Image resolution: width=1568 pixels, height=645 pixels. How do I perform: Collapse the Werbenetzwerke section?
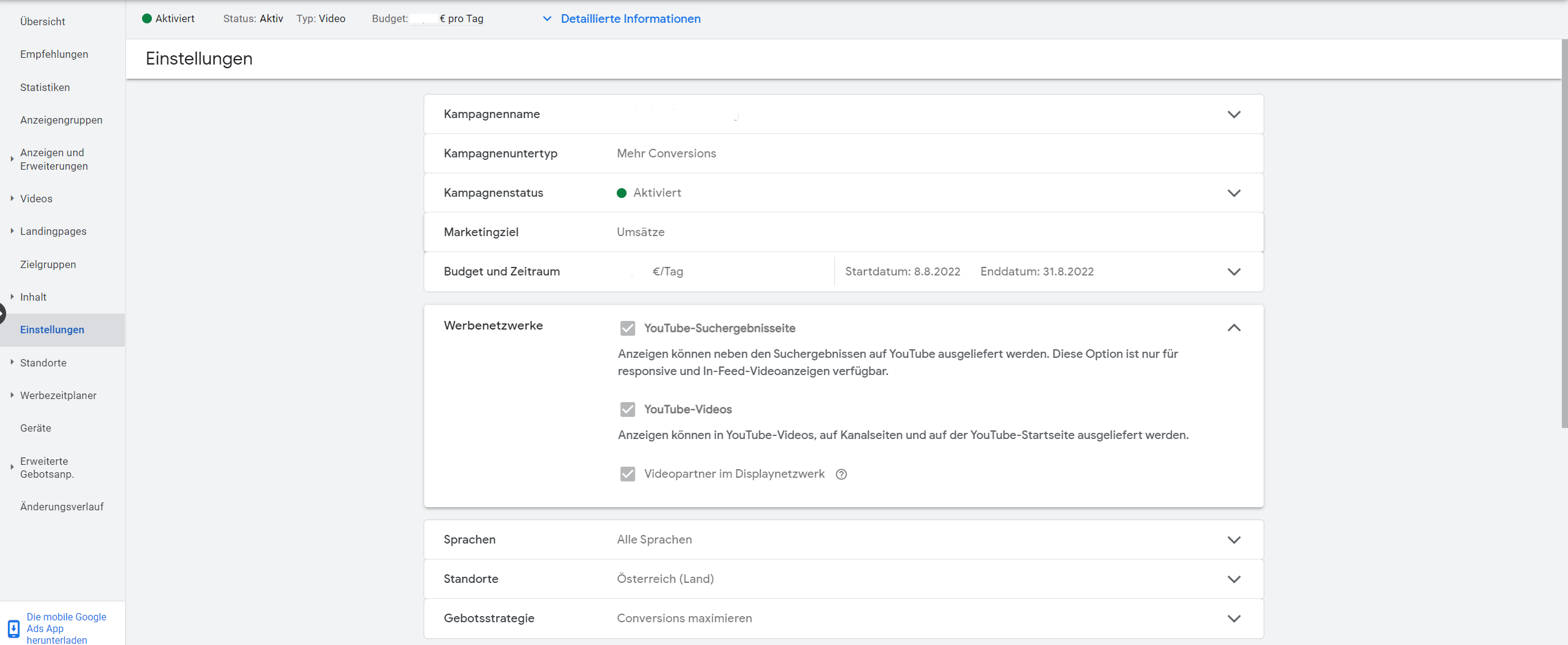pyautogui.click(x=1233, y=328)
